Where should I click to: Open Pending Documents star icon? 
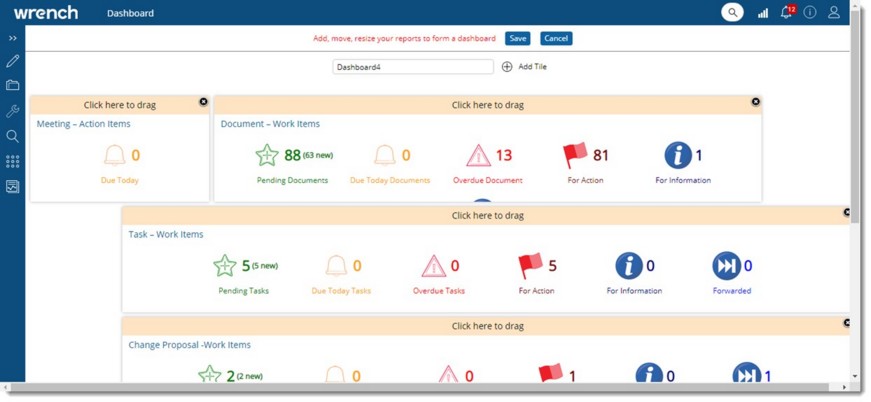click(267, 156)
